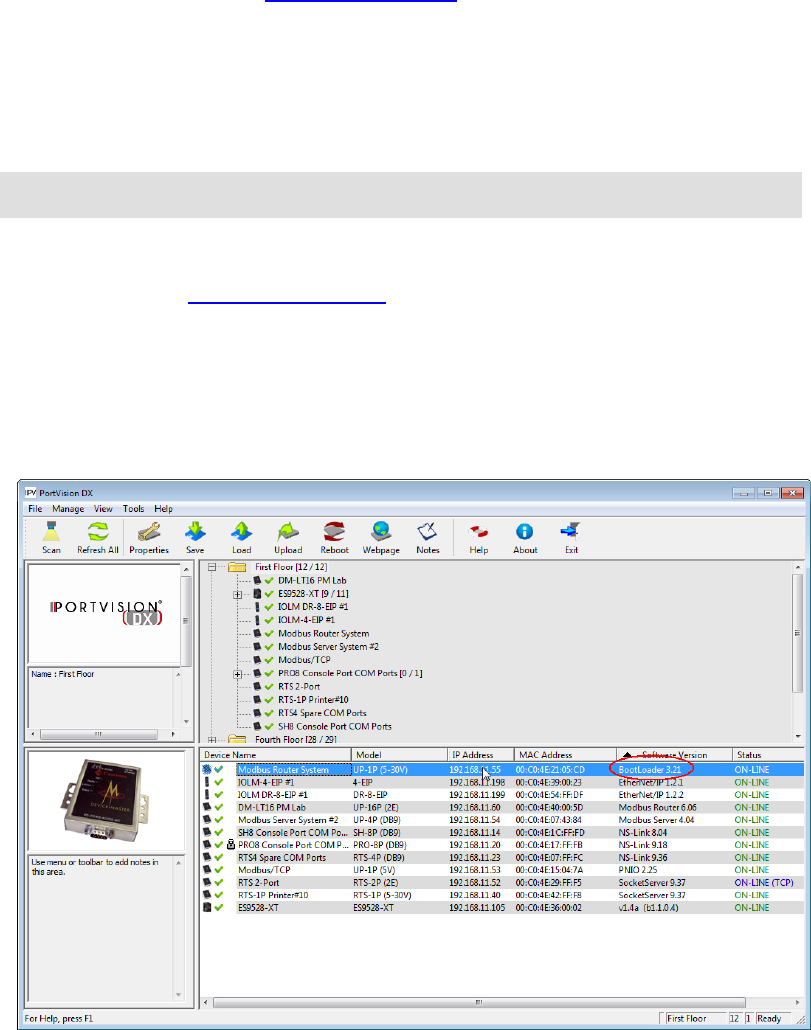The image size is (811, 1030).
Task: Open the Help menu
Action: point(164,508)
